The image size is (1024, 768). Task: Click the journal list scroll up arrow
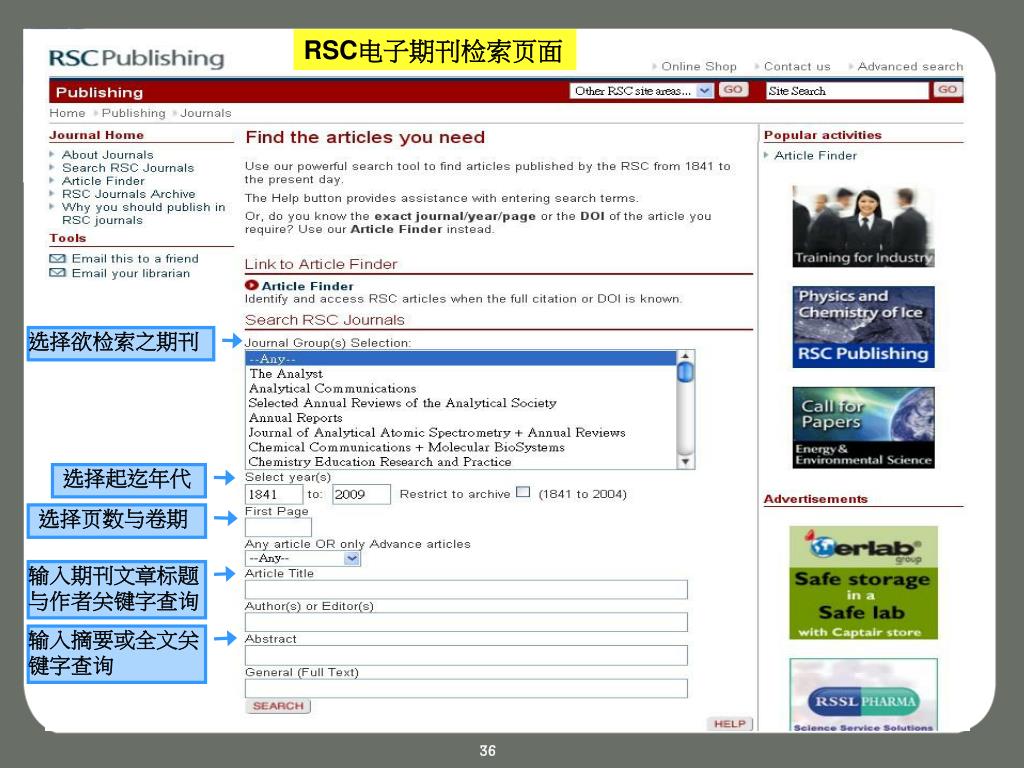coord(685,357)
